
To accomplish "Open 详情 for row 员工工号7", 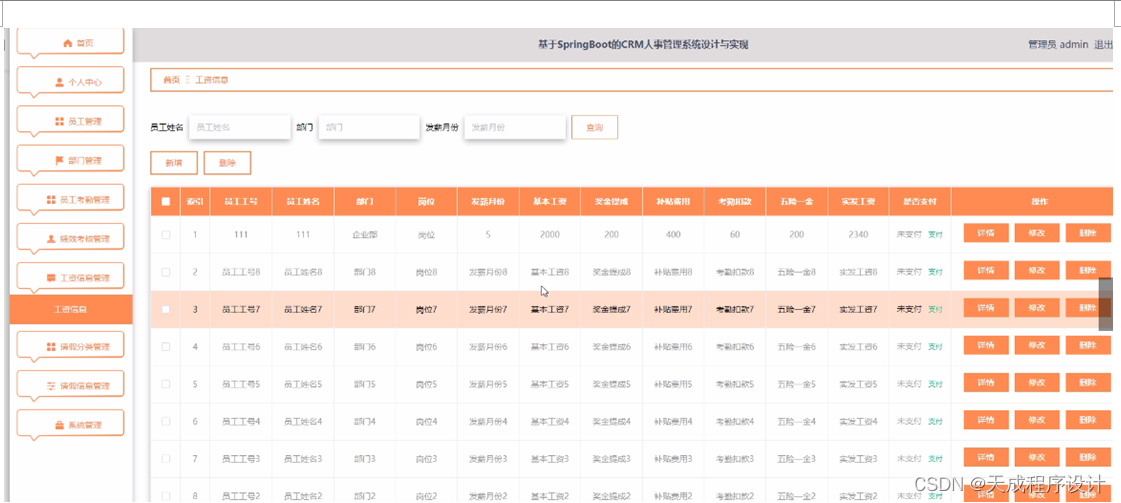I will click(986, 308).
